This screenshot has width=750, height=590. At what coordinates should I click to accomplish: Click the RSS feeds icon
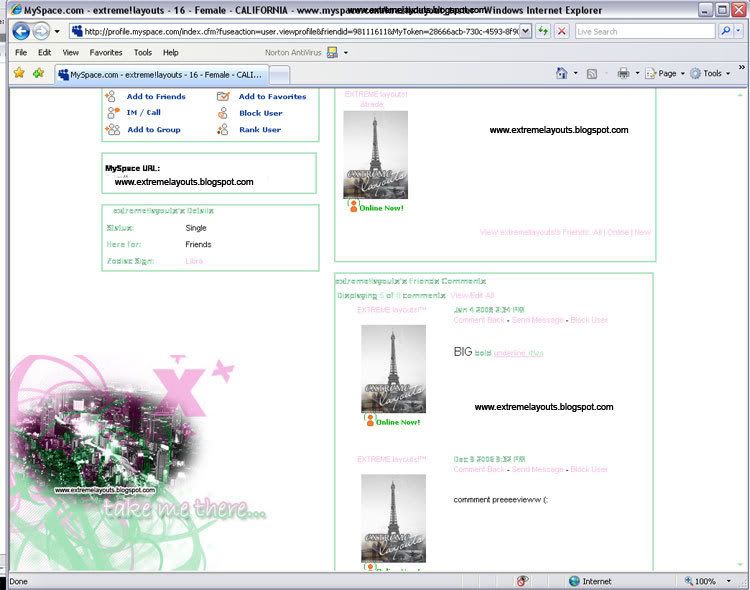click(592, 74)
